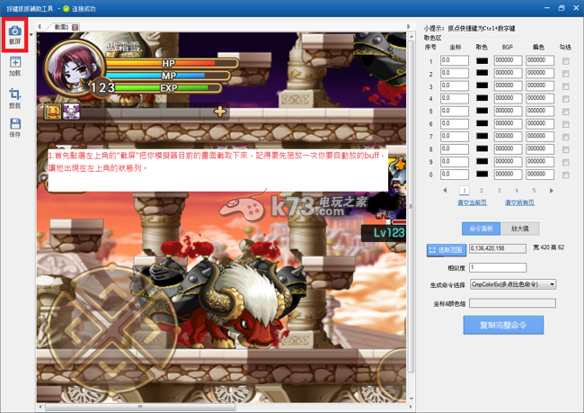Click the 坐标&颜色组 coordinate color group field

(512, 304)
